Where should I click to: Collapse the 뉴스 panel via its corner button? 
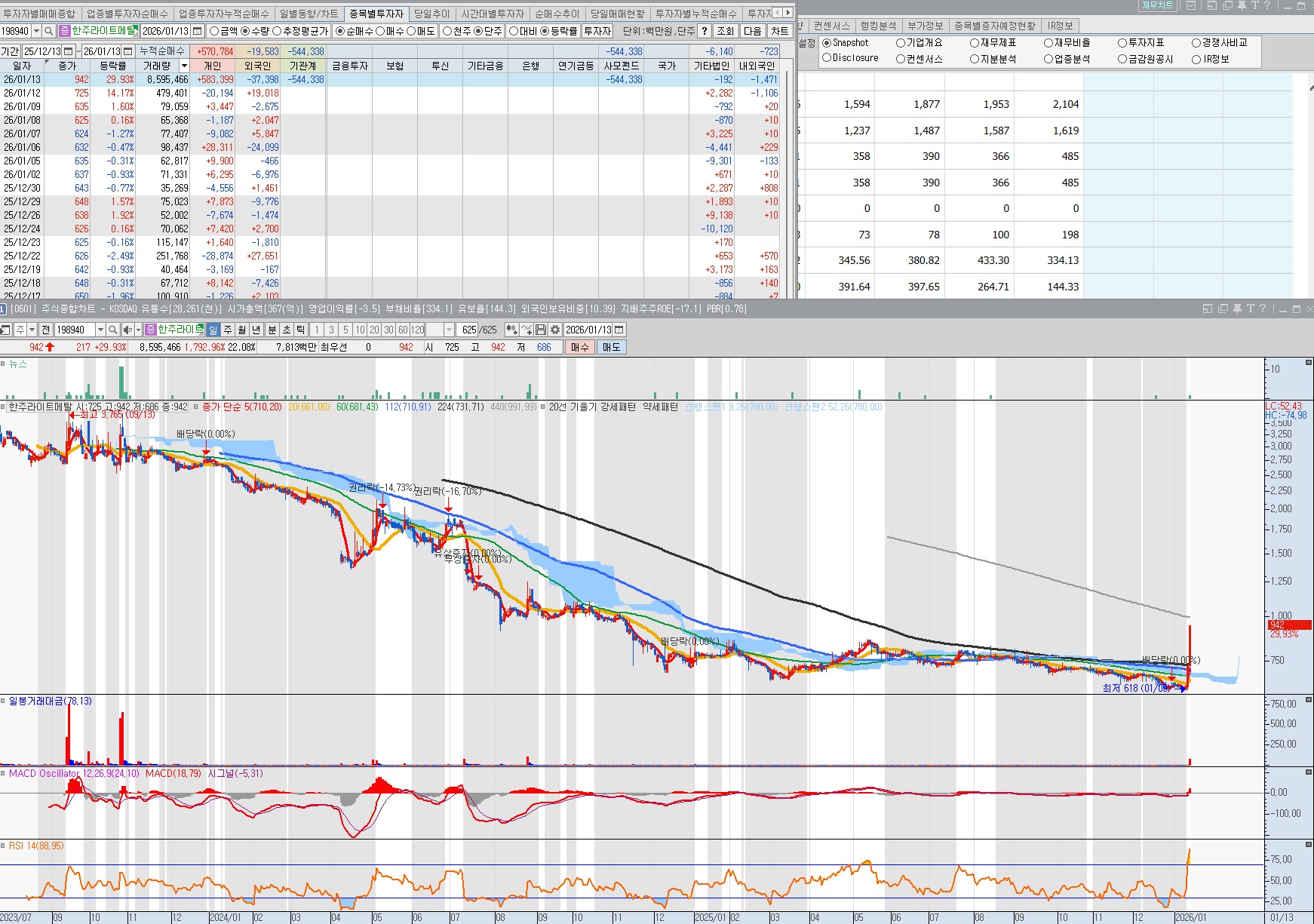pyautogui.click(x=1309, y=363)
